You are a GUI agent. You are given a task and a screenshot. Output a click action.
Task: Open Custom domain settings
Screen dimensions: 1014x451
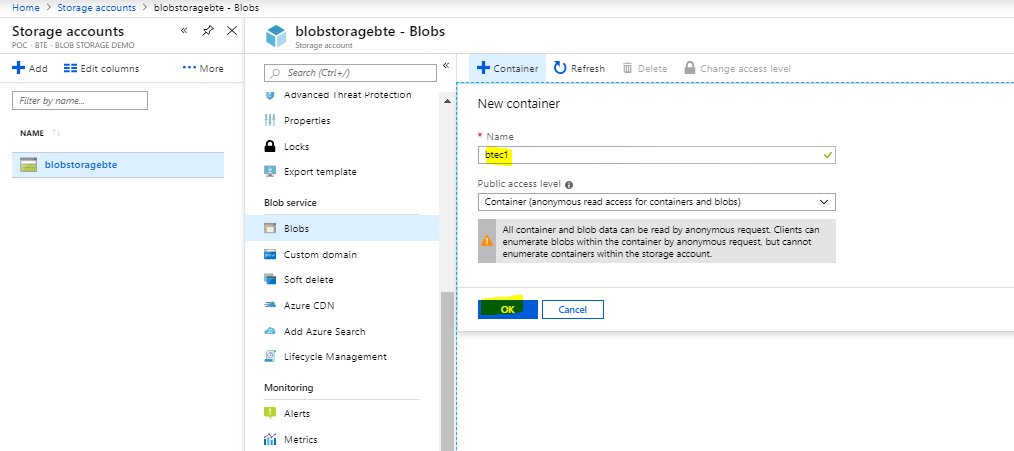coord(320,254)
